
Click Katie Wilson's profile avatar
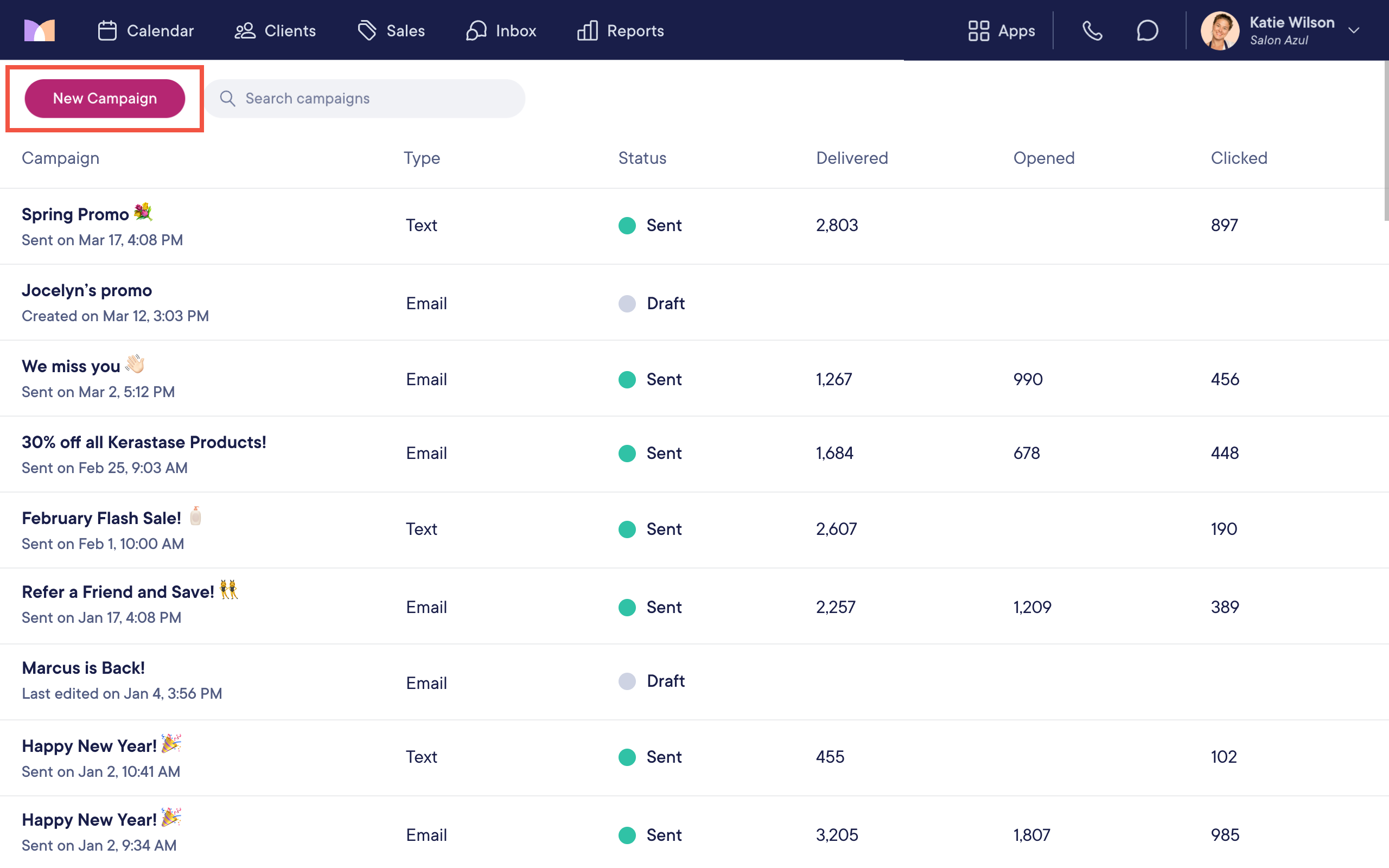[x=1219, y=30]
